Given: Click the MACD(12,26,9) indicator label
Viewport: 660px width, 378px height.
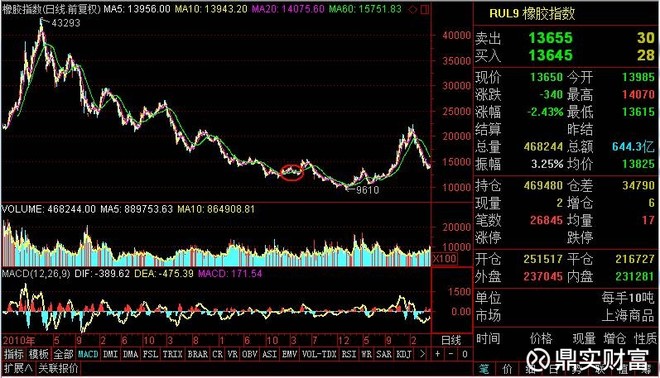Looking at the screenshot, I should click(36, 274).
